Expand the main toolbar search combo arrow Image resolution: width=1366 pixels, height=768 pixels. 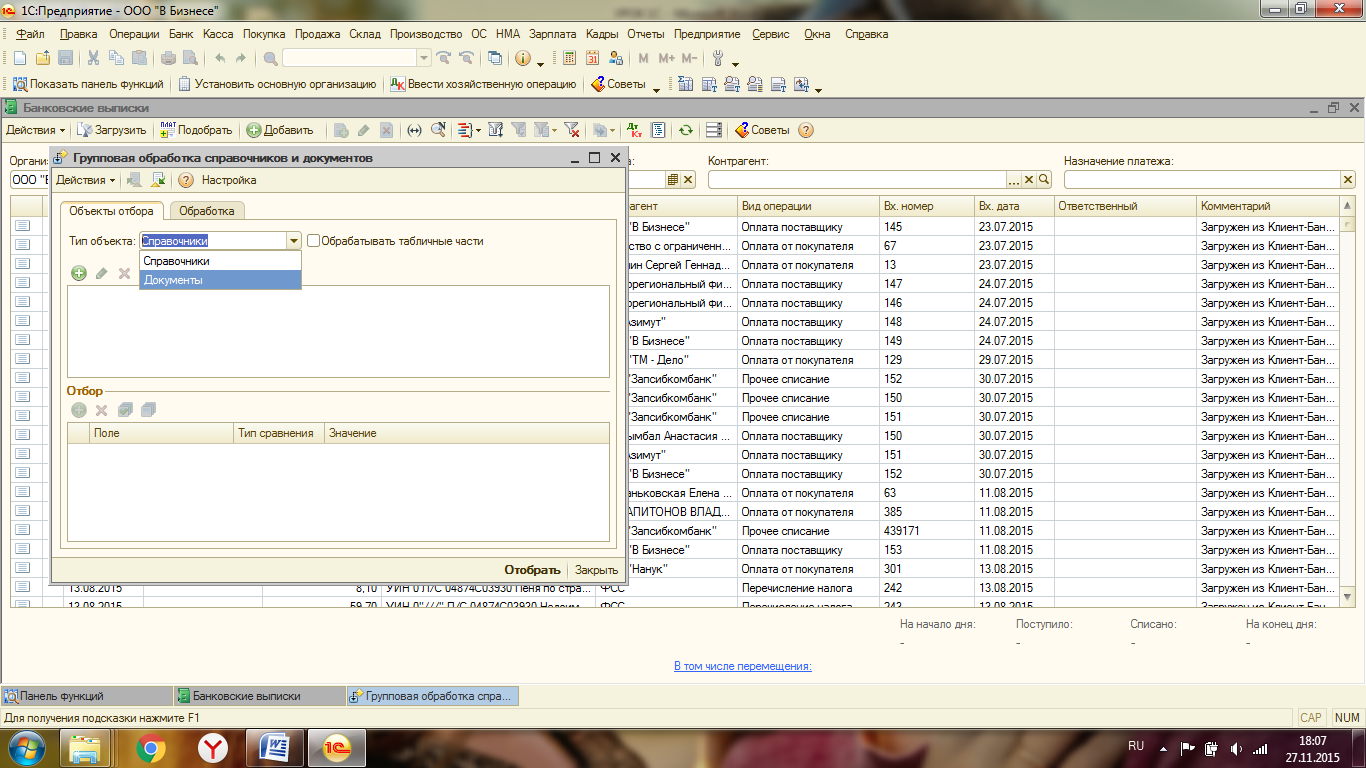coord(424,58)
